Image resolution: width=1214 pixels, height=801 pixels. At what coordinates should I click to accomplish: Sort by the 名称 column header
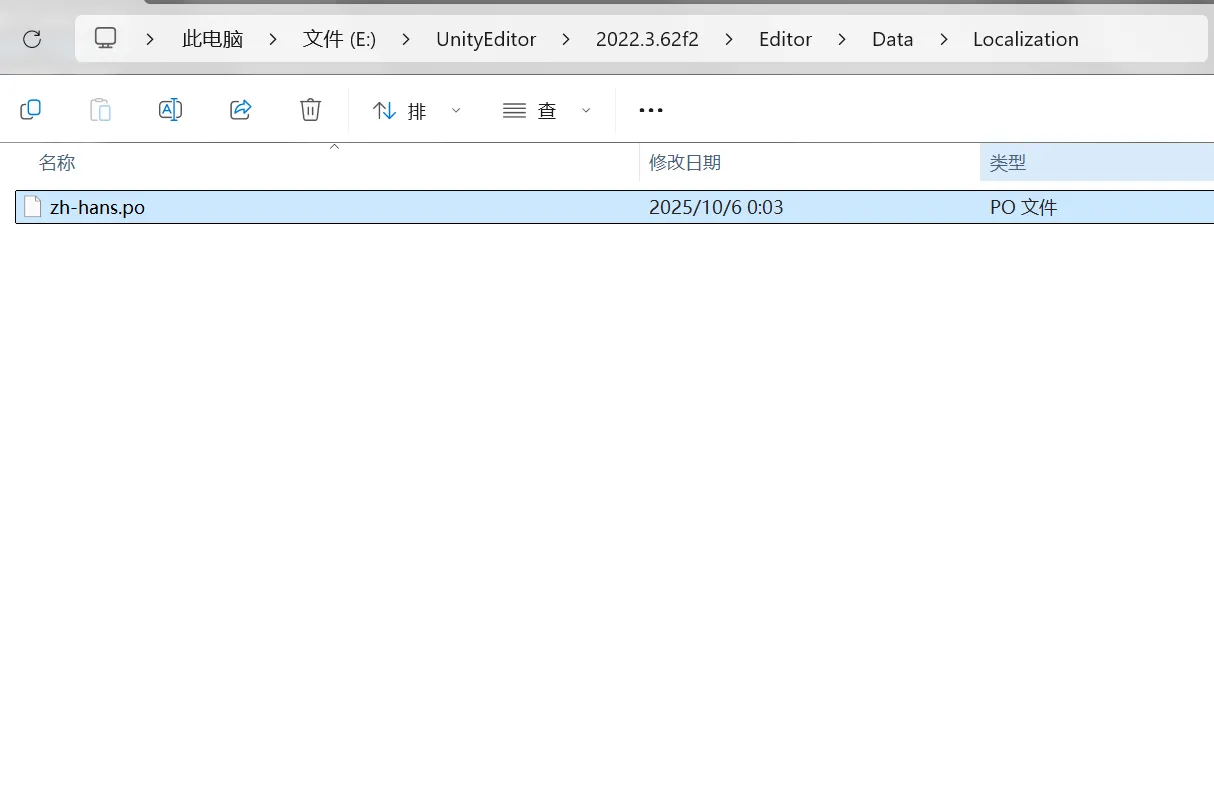57,163
